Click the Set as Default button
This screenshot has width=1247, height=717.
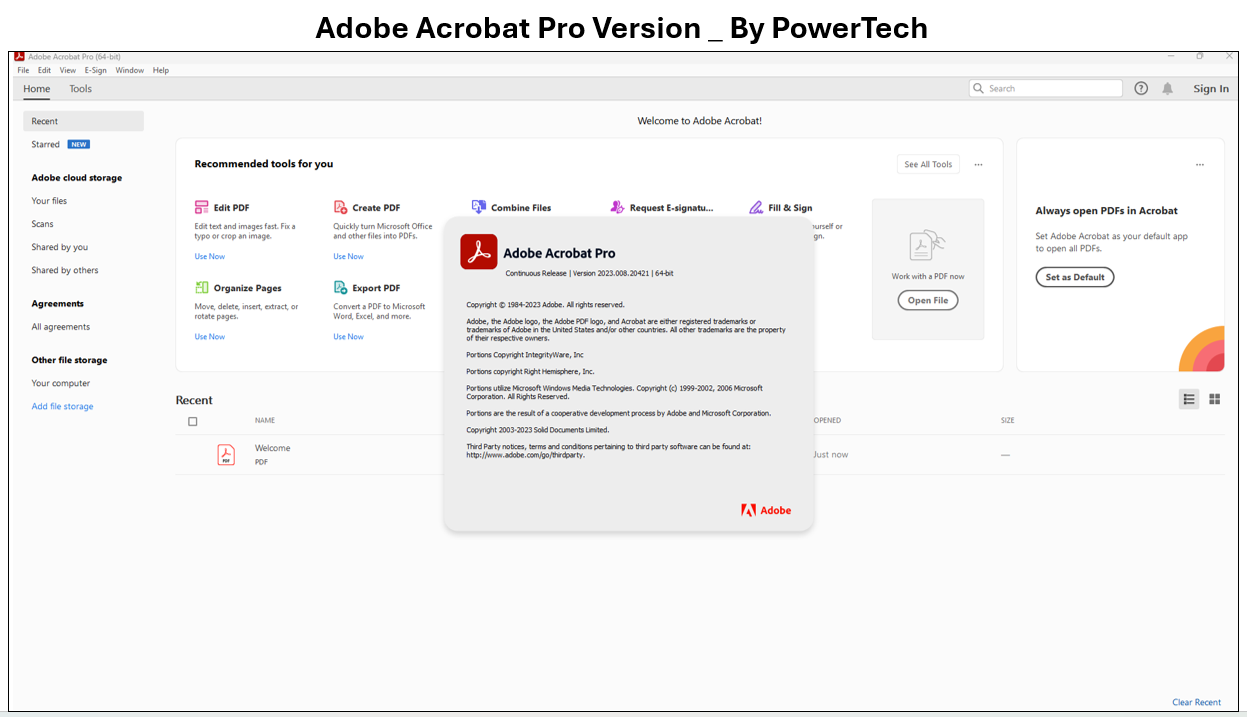[1074, 277]
